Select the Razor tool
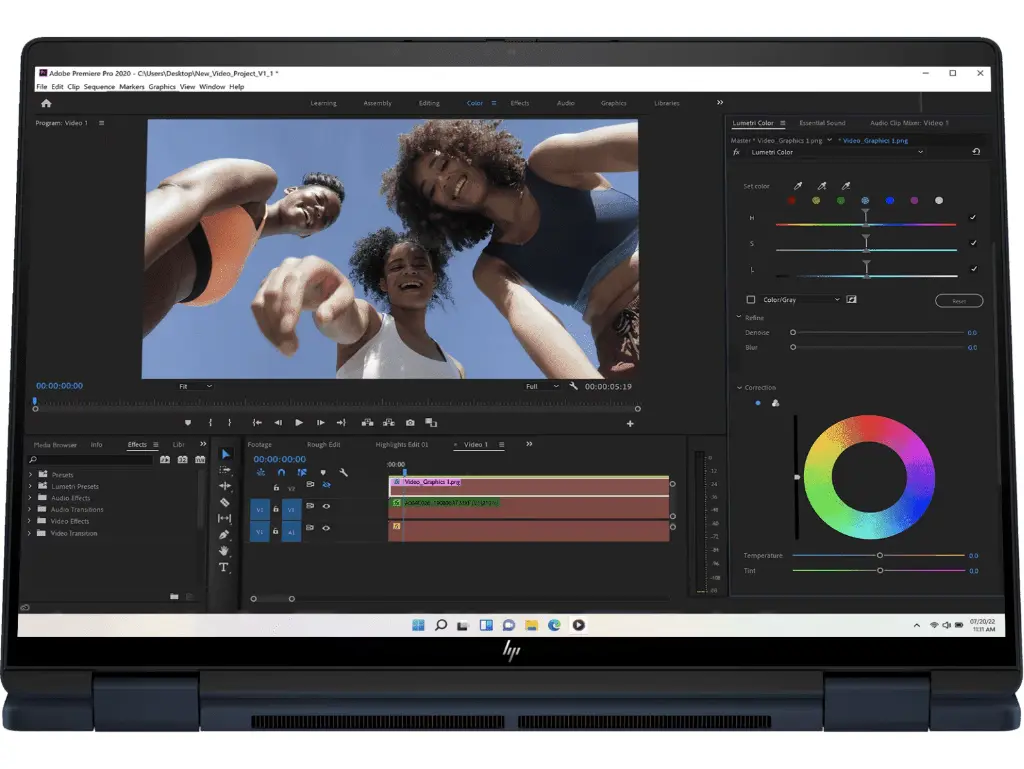 (225, 502)
